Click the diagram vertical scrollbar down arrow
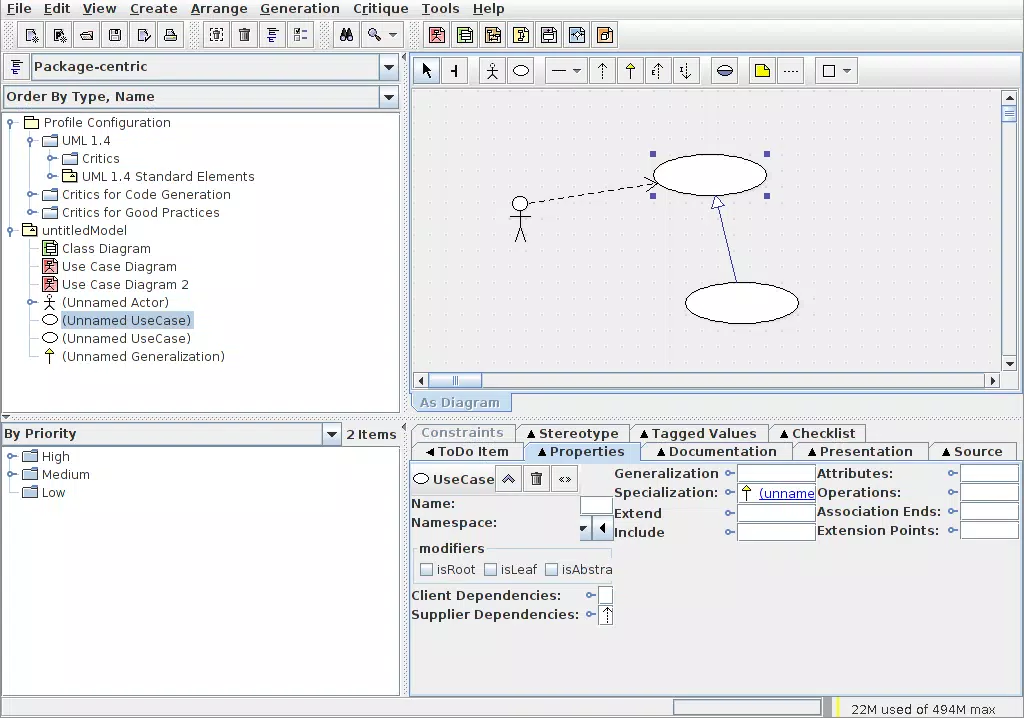Viewport: 1024px width, 718px height. [x=1009, y=364]
